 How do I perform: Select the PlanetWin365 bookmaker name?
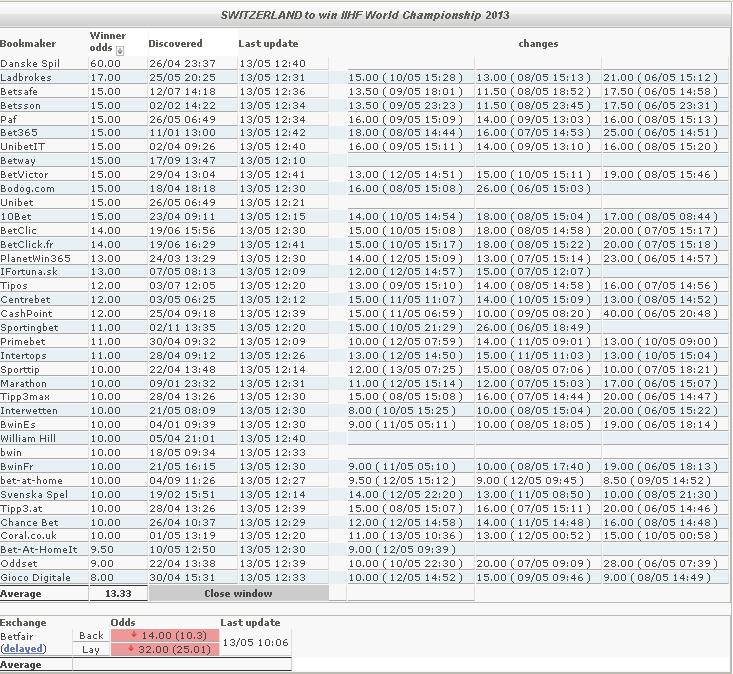point(36,258)
